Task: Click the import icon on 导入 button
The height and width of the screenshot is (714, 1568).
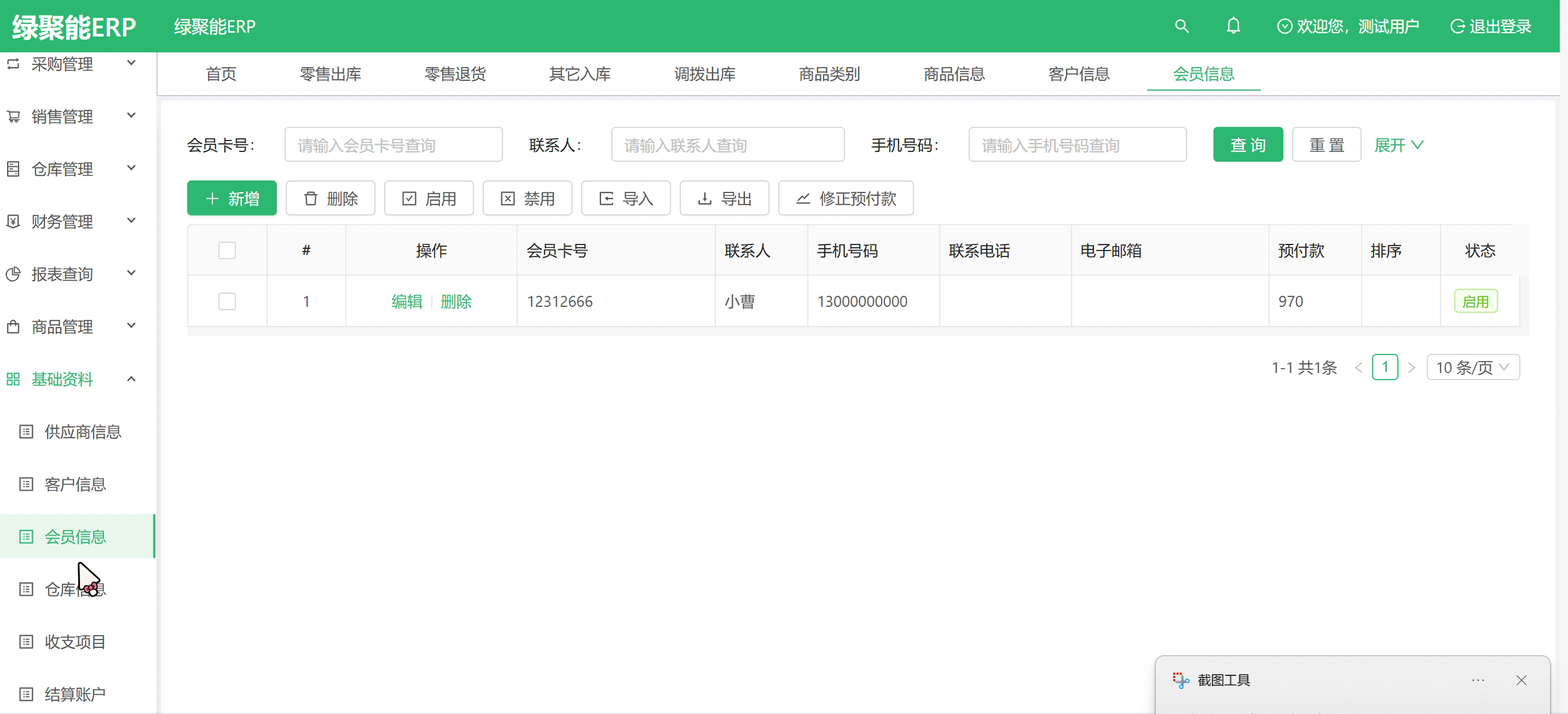Action: point(606,198)
